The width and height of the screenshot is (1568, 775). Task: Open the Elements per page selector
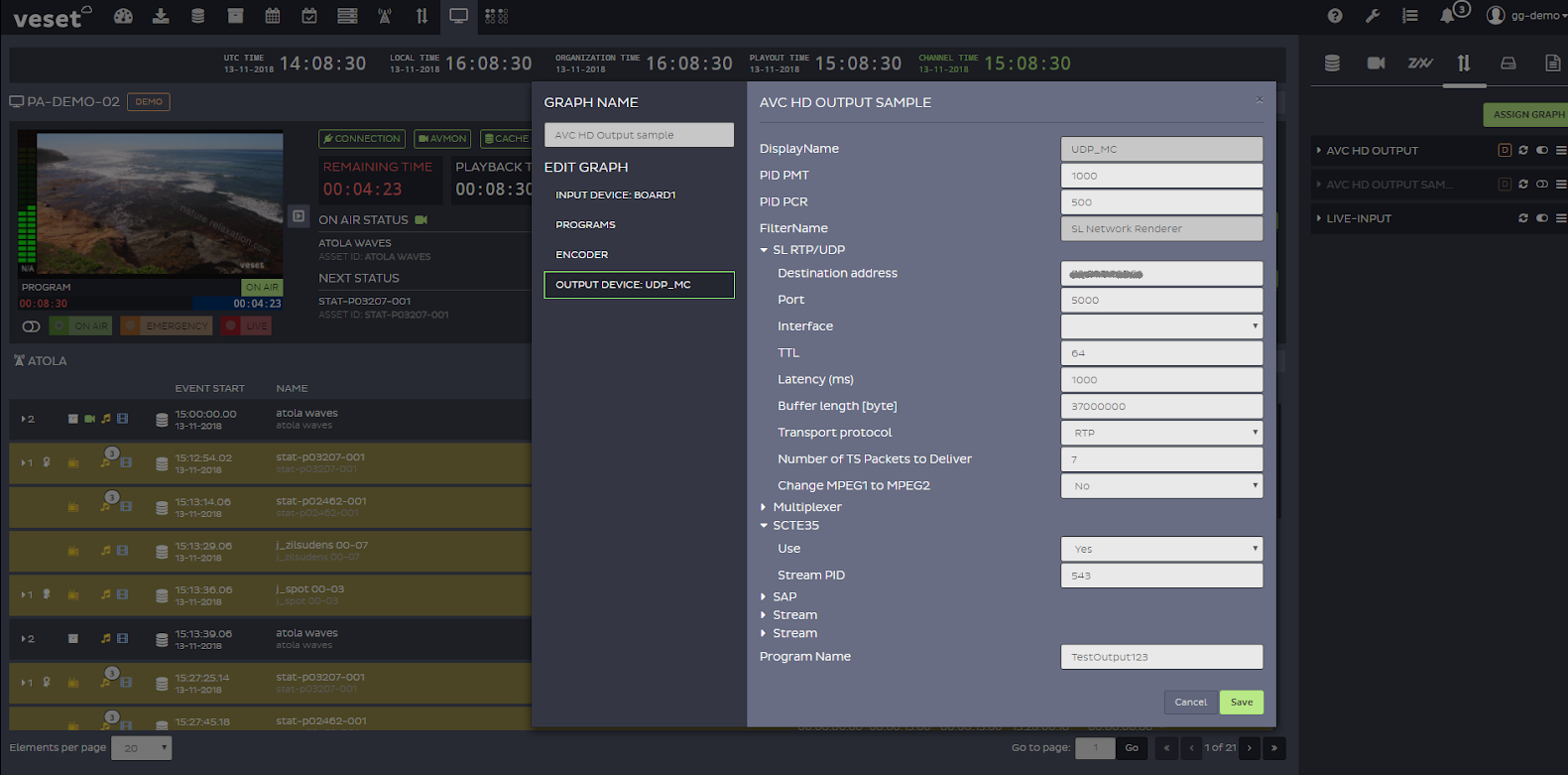(x=141, y=748)
